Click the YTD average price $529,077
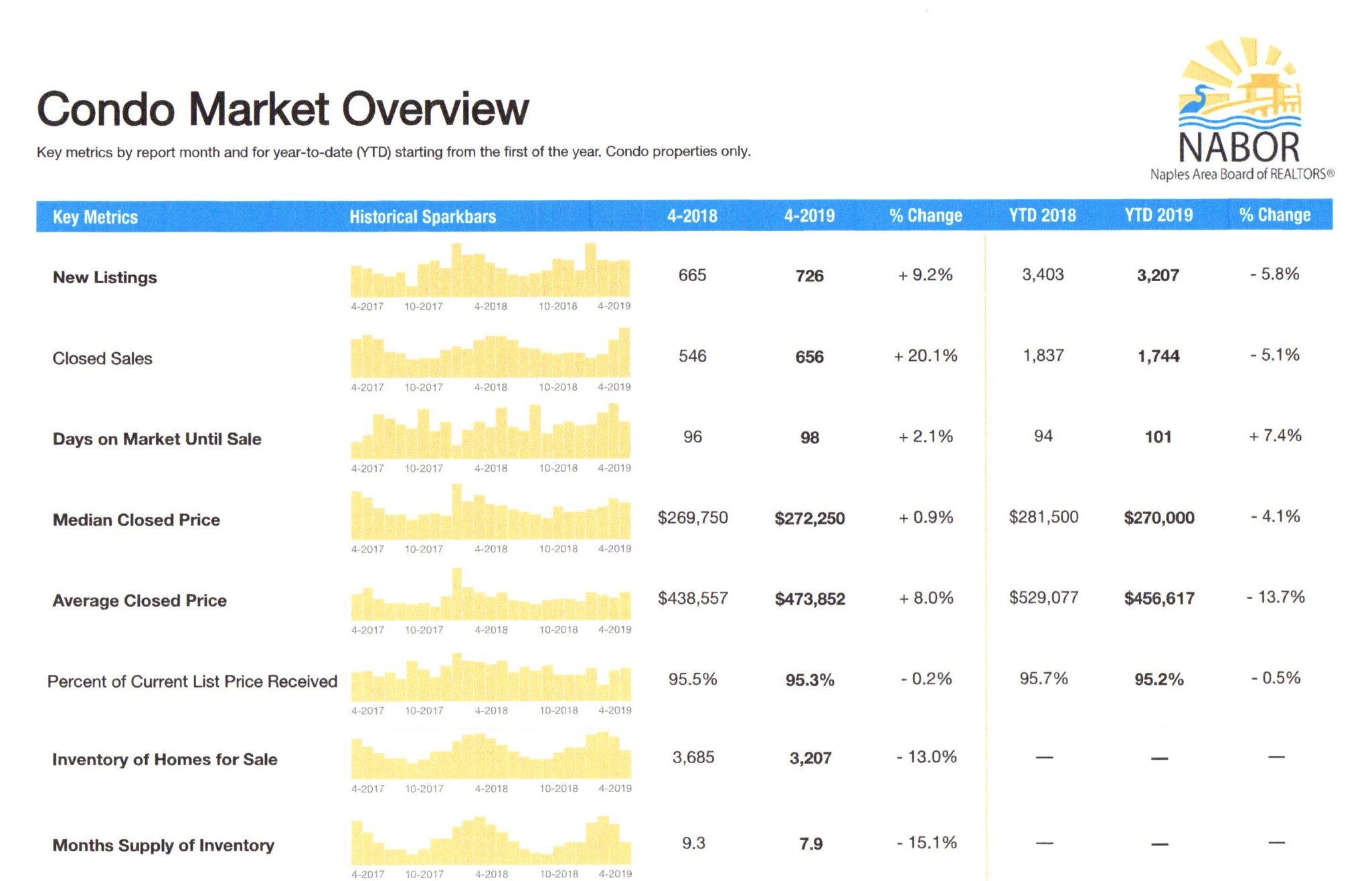The image size is (1372, 881). (x=1043, y=597)
